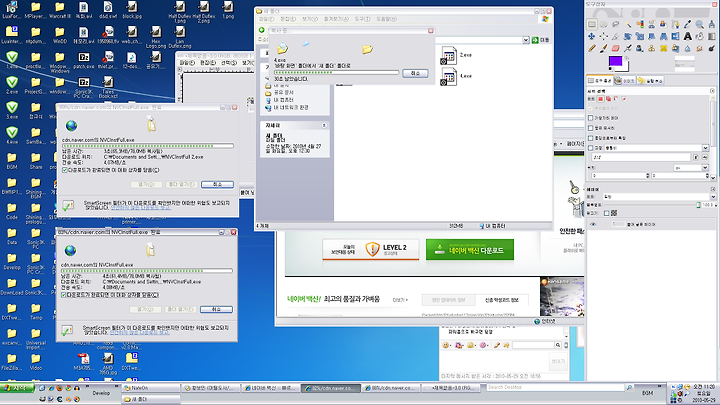This screenshot has width=720, height=405.
Task: Click the green Go arrow in Explorer address bar
Action: 535,40
